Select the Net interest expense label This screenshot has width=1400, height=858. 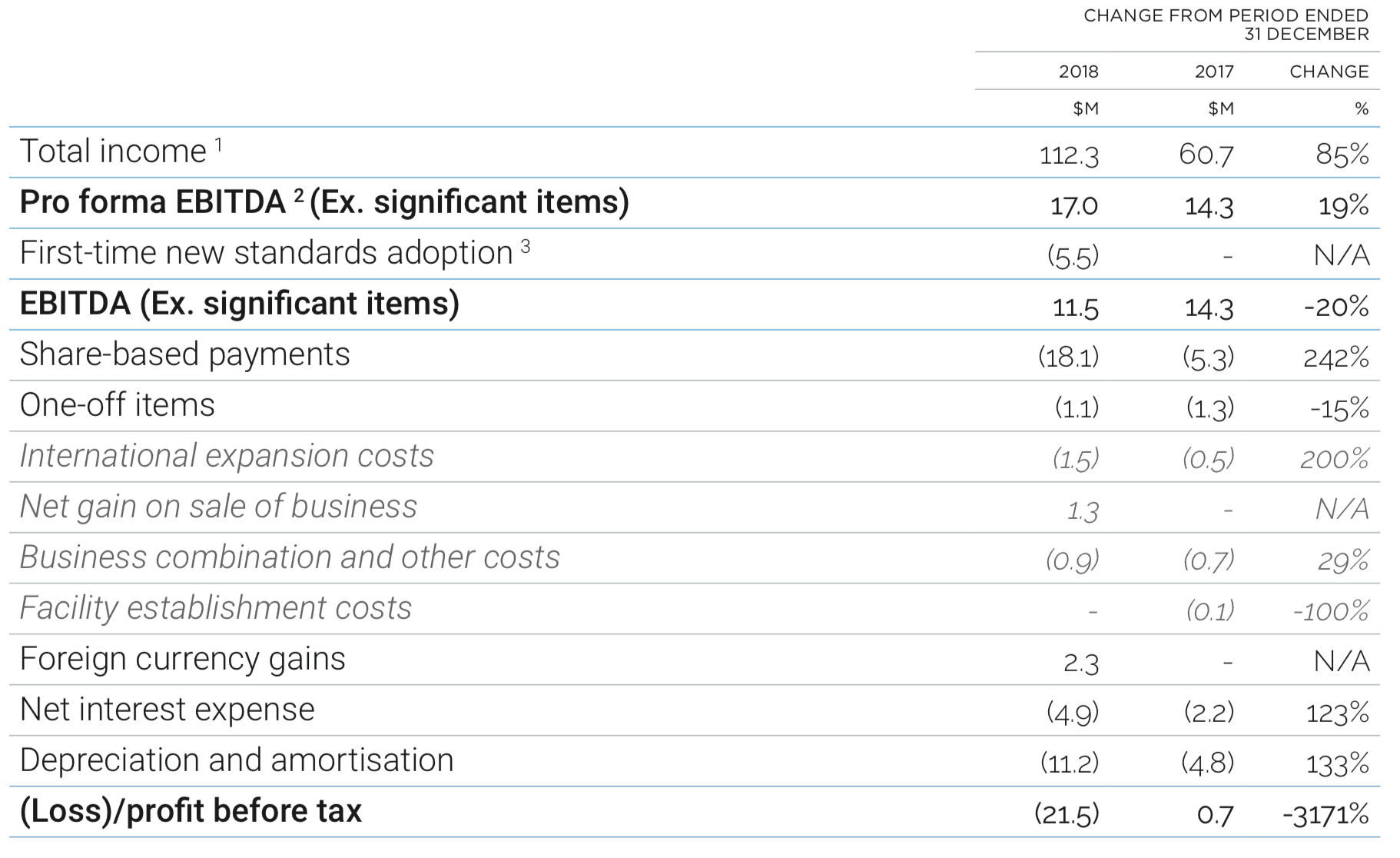(167, 710)
